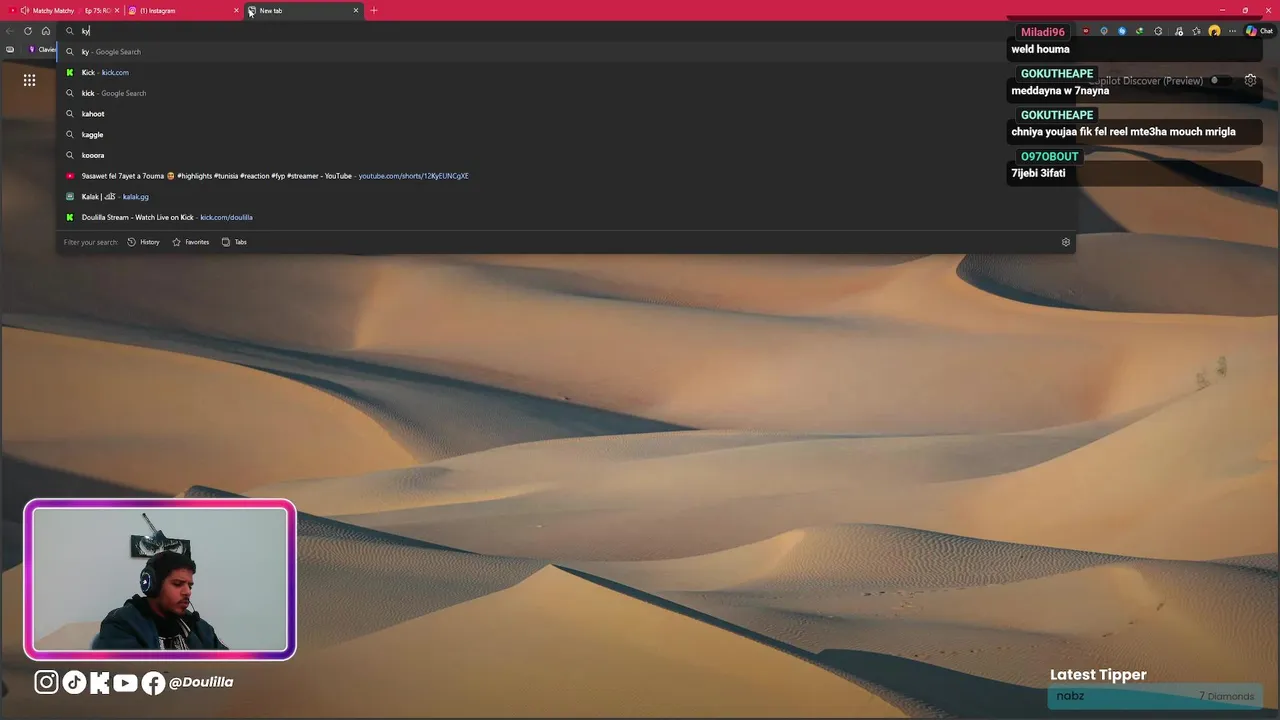Click the toolbar icon left of Clavier
Screen dimensions: 1280x720
10,49
